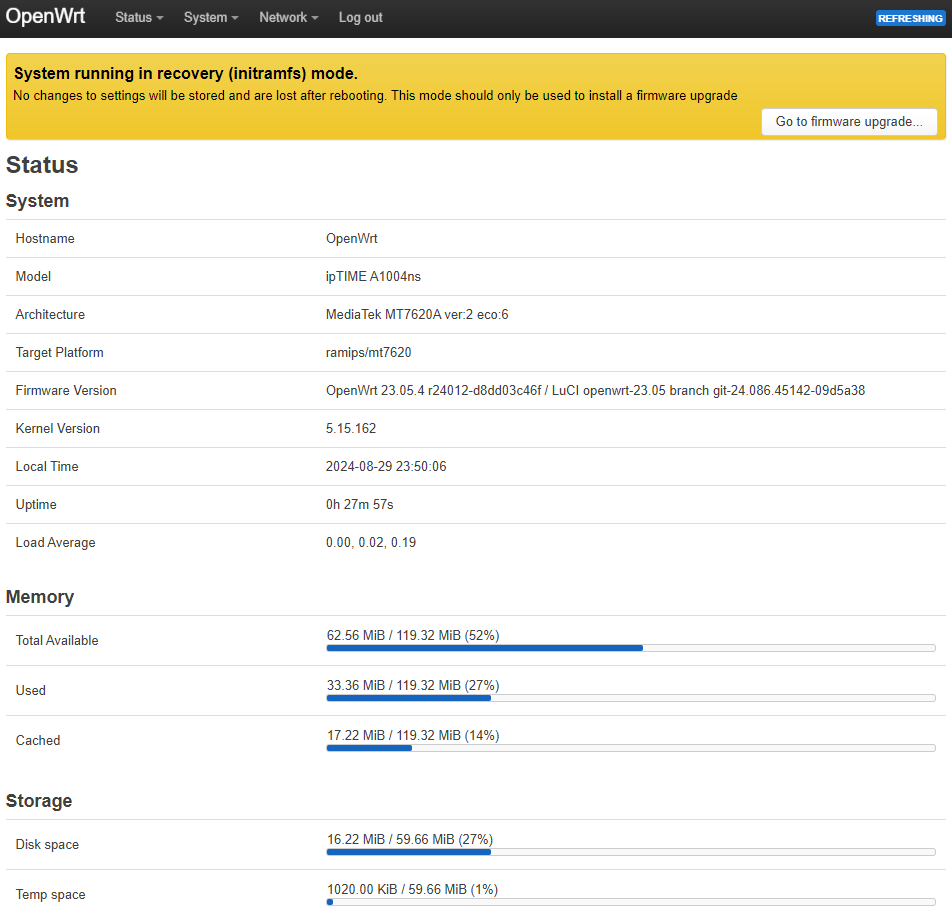Viewport: 952px width, 917px height.
Task: Select architecture value MediaTek MT7620A
Action: coord(417,315)
